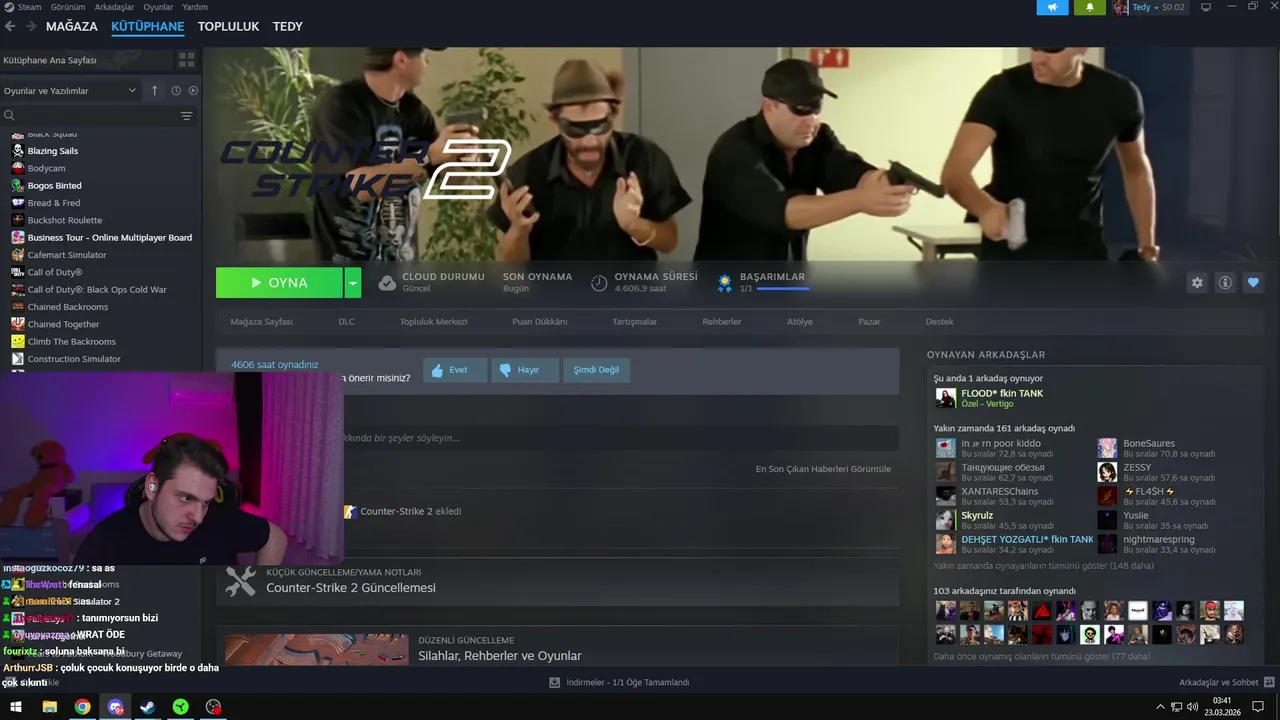Toggle the ready-to-play filter icon
The image size is (1280, 720).
pos(193,91)
